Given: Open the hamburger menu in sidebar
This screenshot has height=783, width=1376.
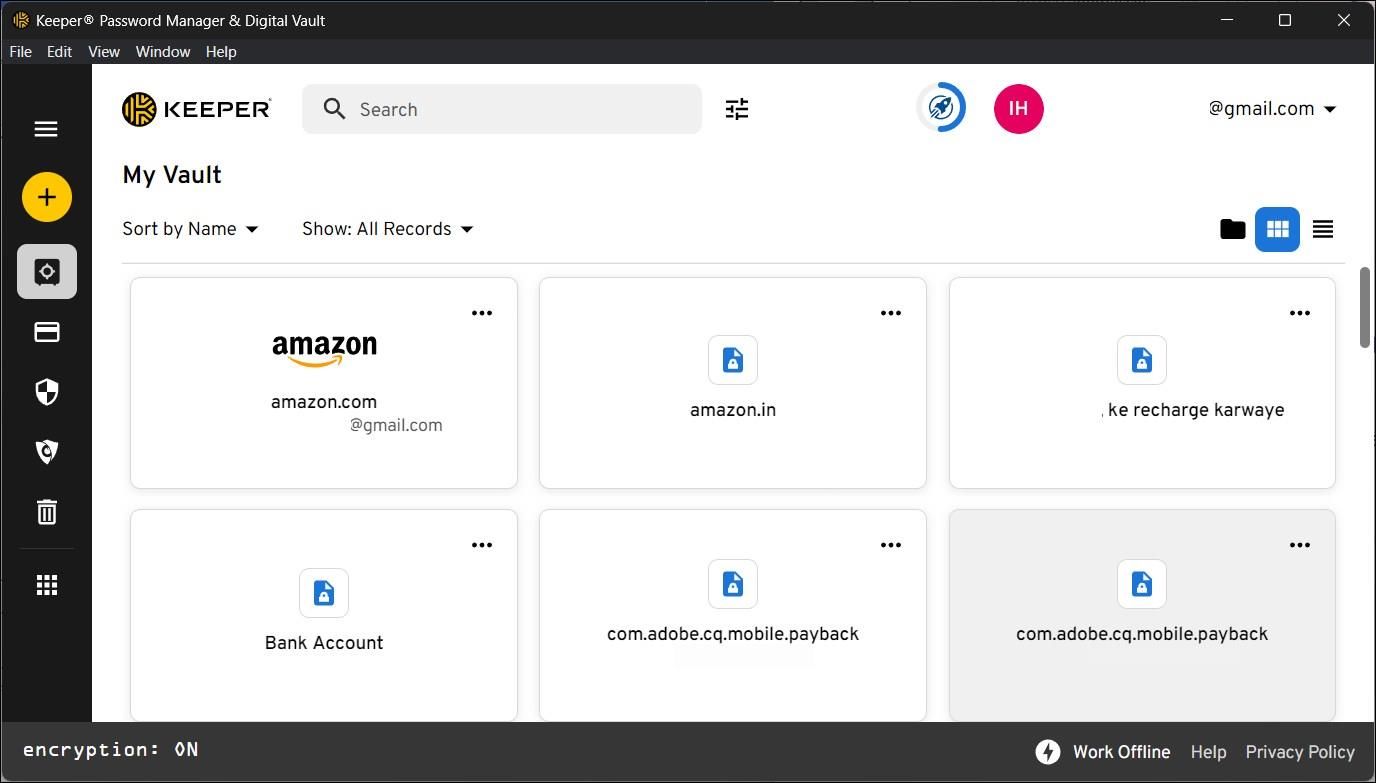Looking at the screenshot, I should (46, 129).
